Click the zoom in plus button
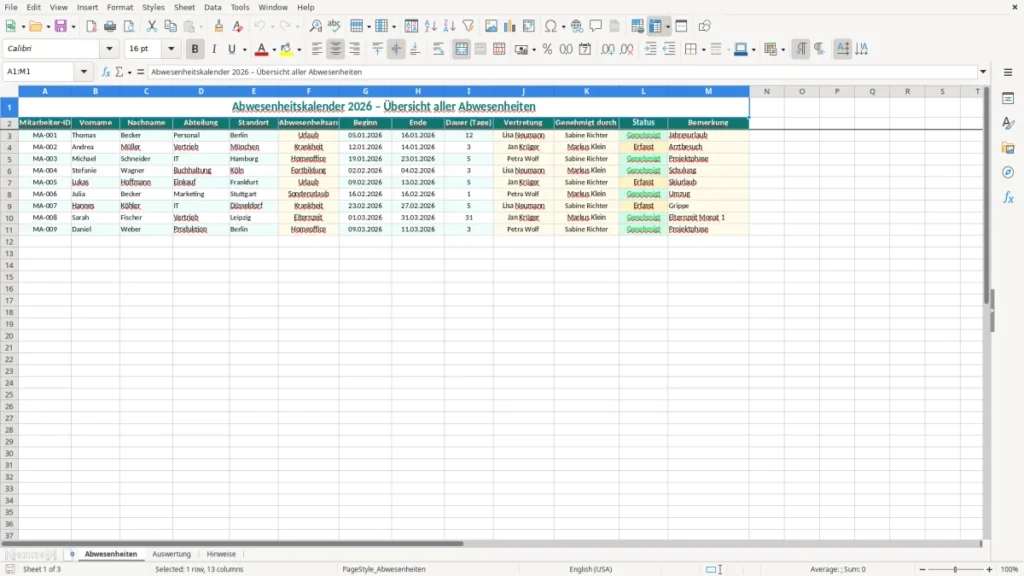 989,569
